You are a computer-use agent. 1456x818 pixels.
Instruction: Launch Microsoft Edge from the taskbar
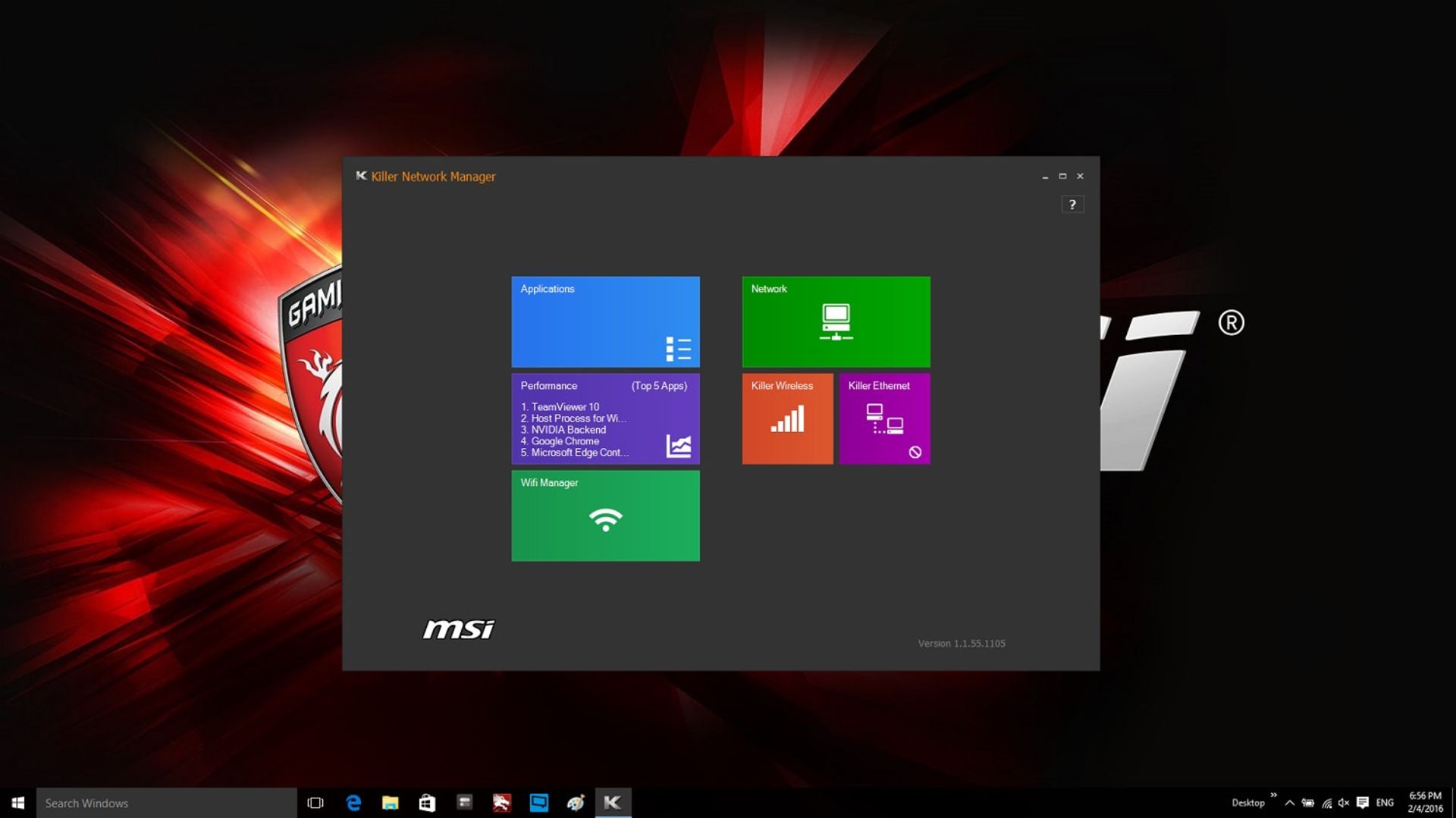[x=353, y=803]
